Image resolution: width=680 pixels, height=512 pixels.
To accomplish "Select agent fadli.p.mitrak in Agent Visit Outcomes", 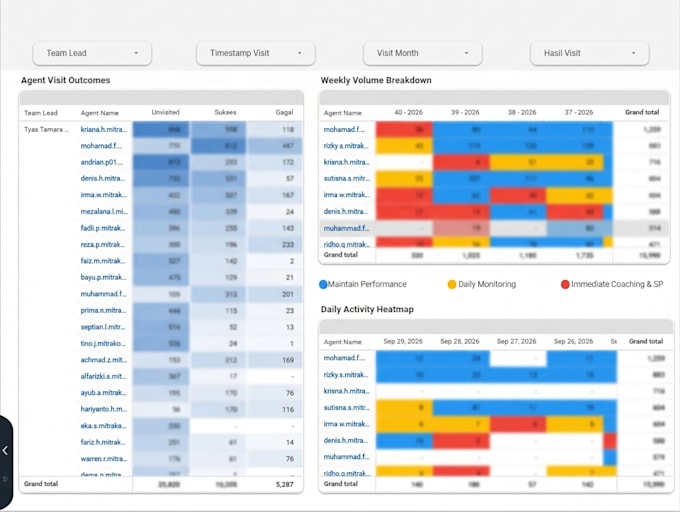I will coord(103,228).
